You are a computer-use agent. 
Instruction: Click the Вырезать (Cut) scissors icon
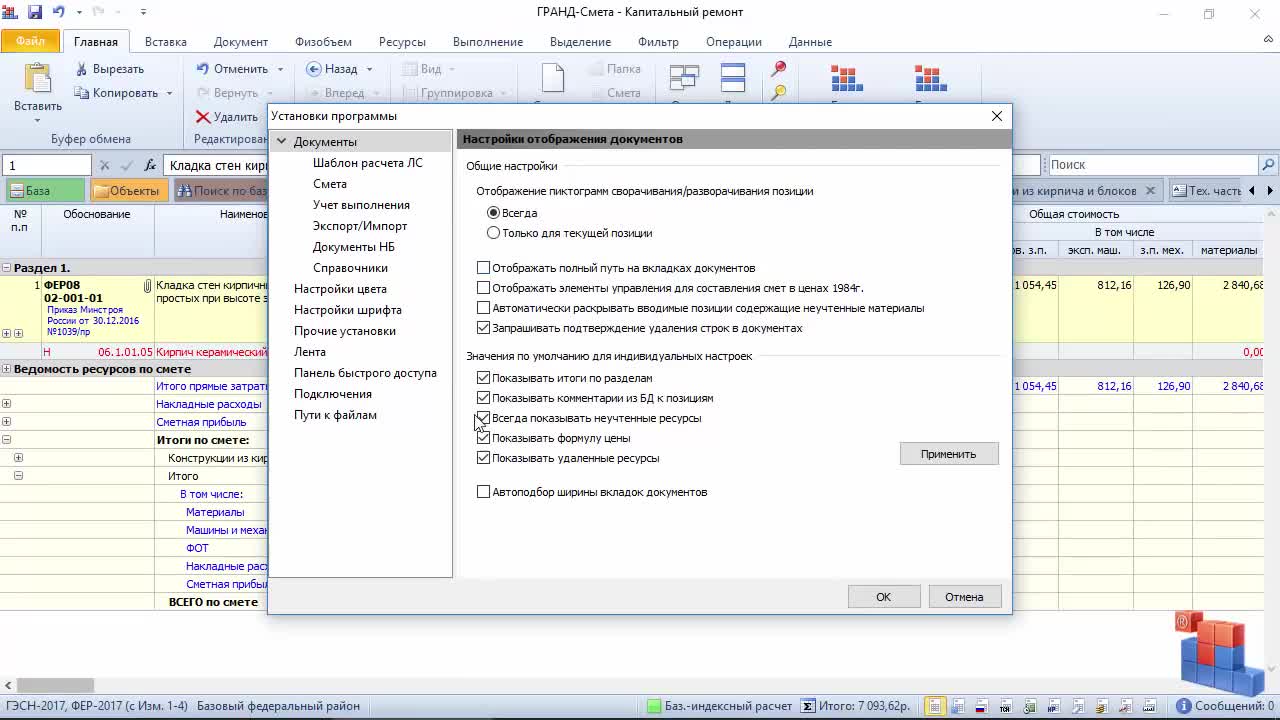pos(82,69)
